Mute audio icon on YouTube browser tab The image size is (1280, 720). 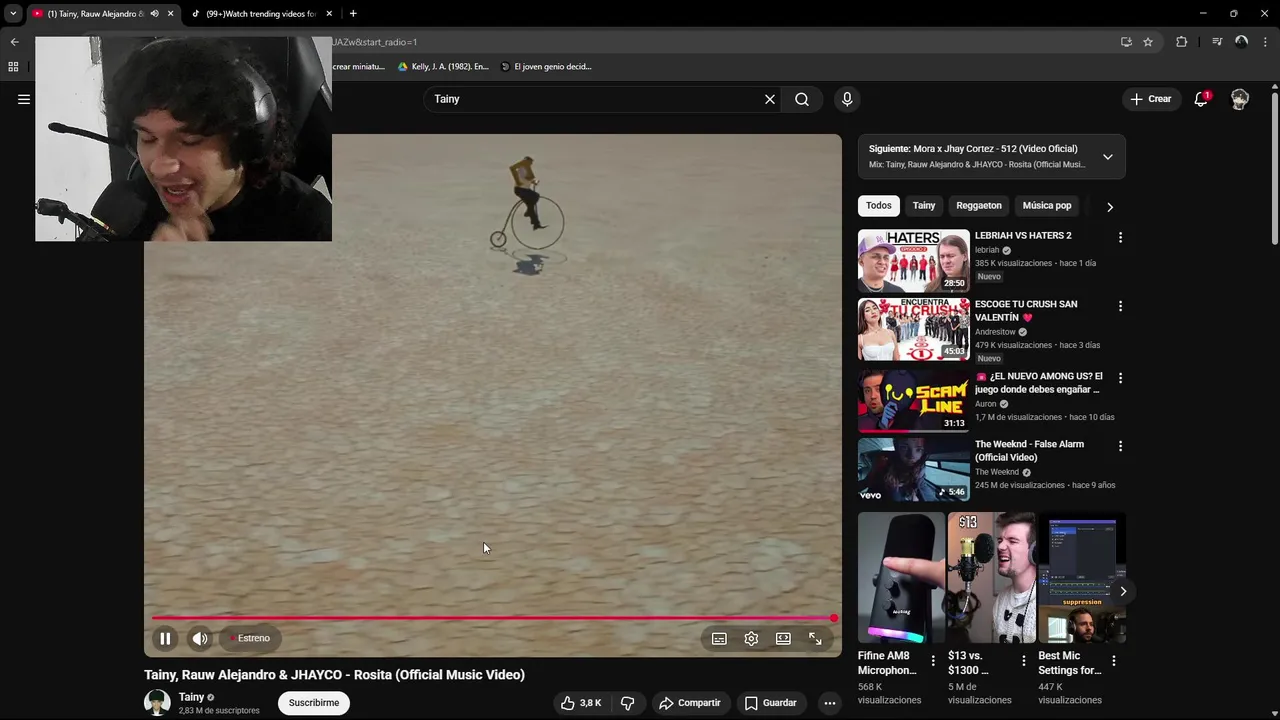coord(154,14)
